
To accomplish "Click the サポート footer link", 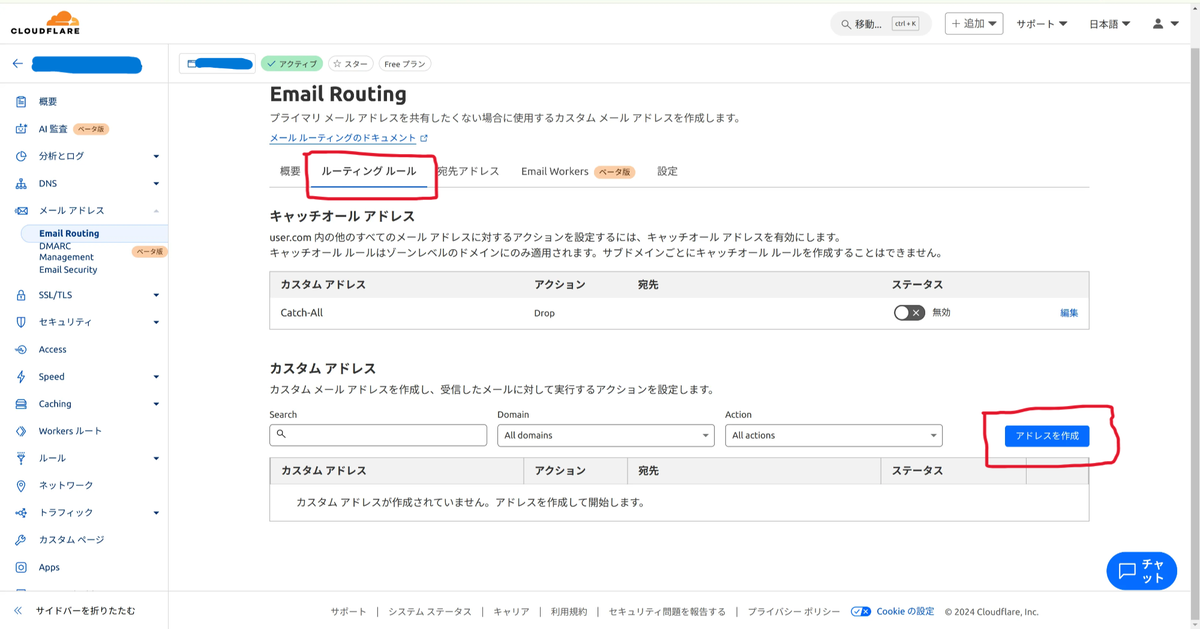I will pos(349,612).
